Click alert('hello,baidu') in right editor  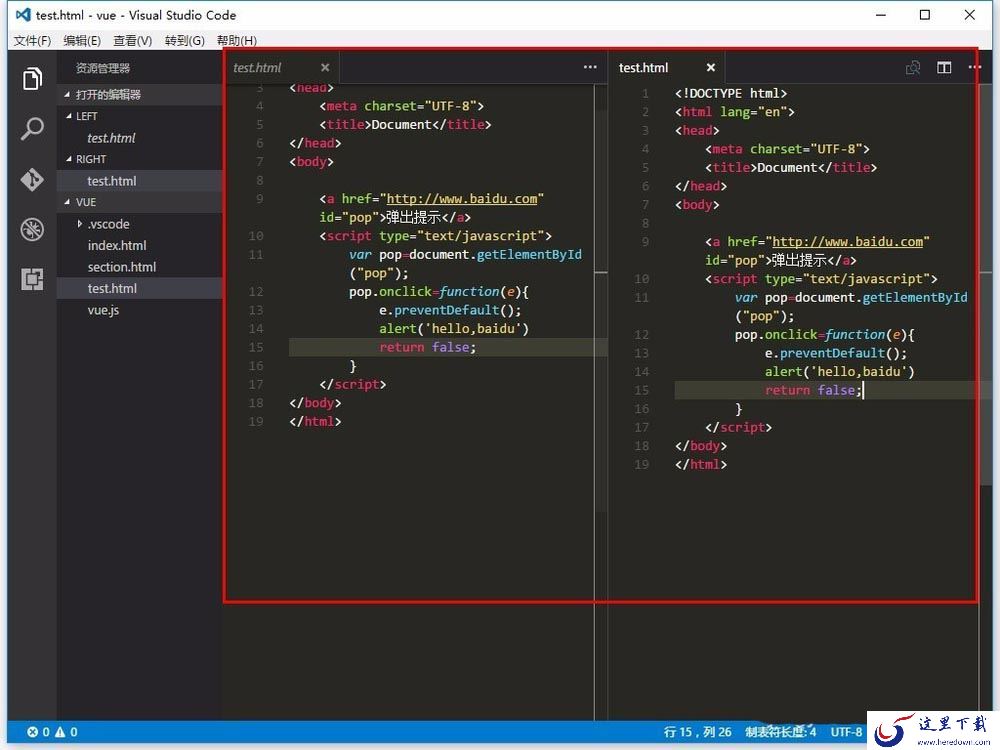coord(839,372)
